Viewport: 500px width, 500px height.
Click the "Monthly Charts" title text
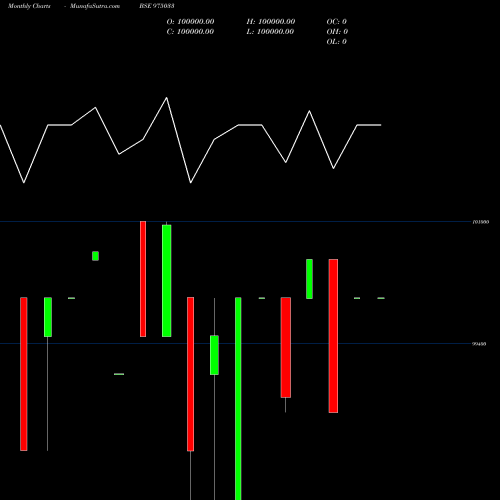click(x=29, y=6)
